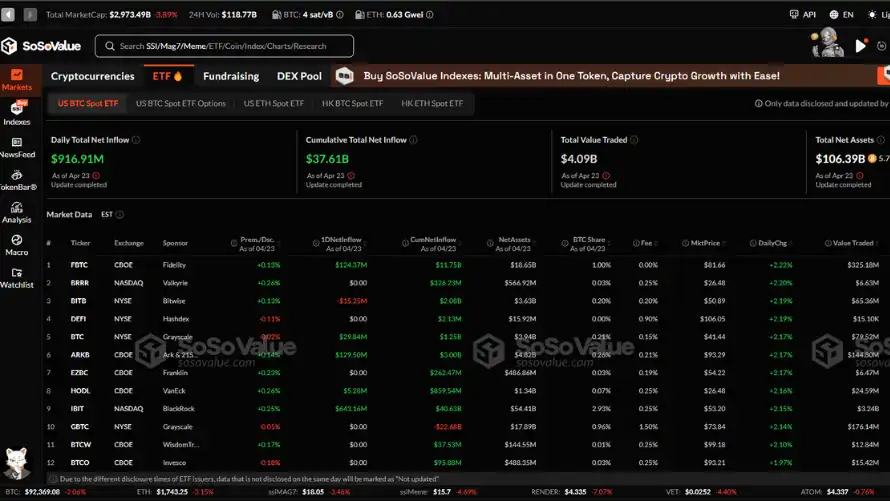890x501 pixels.
Task: Open the IBIT ticker row
Action: 466,409
